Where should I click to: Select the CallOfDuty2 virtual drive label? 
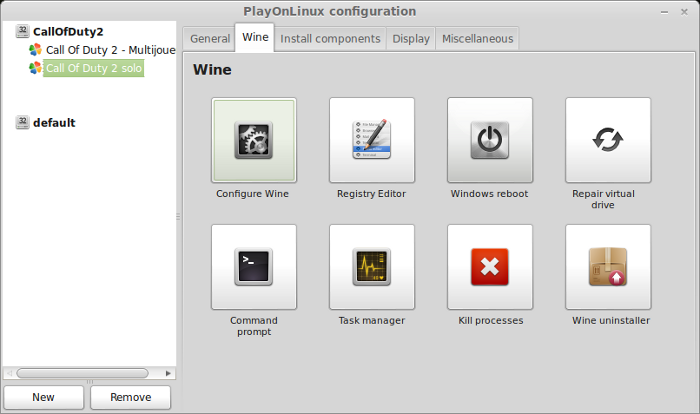68,32
